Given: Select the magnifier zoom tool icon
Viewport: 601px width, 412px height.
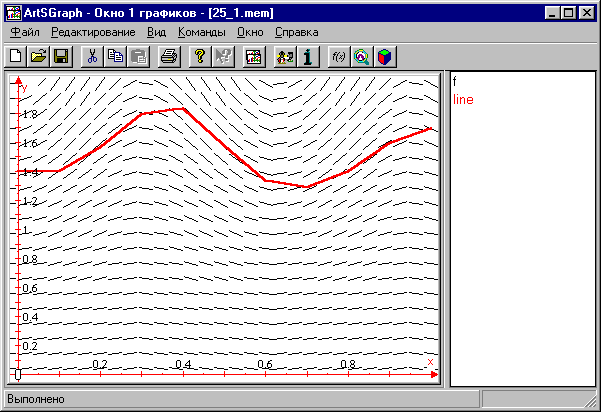Looking at the screenshot, I should click(361, 56).
